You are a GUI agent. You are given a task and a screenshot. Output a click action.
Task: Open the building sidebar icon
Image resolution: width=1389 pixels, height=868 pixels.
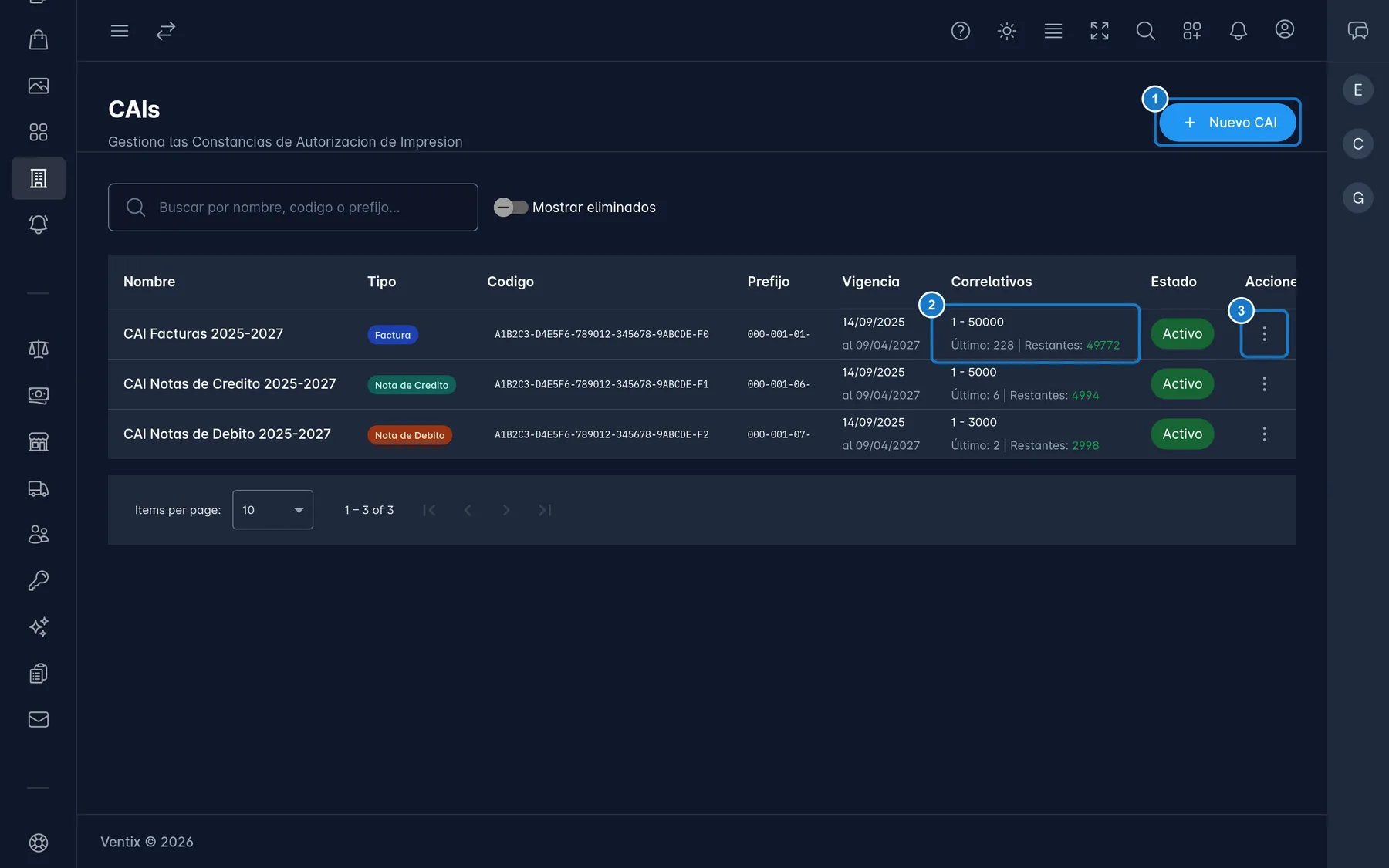[39, 178]
